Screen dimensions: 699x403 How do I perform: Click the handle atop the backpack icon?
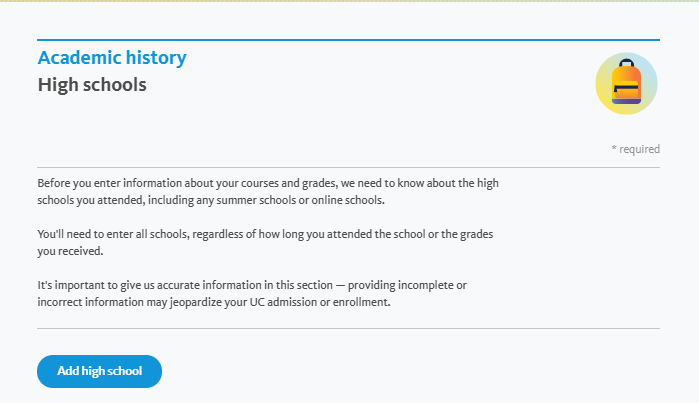[x=626, y=63]
